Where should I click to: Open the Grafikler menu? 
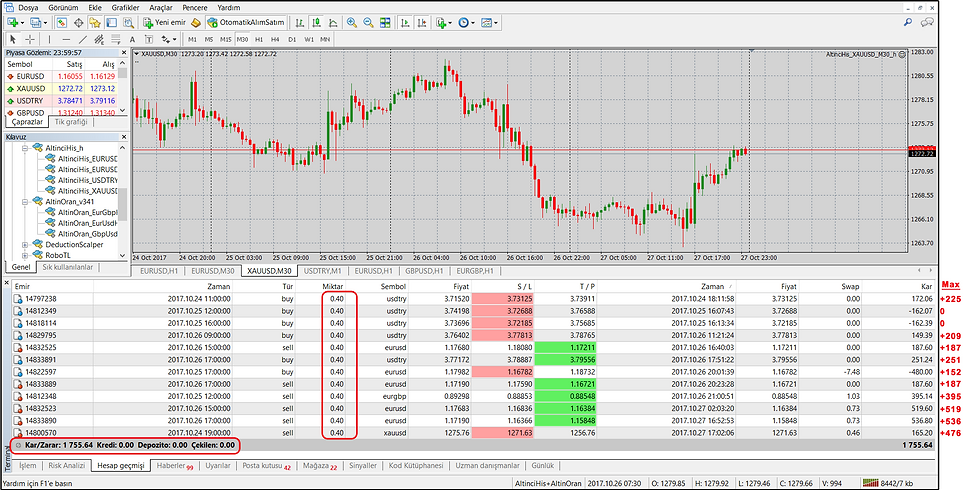(x=125, y=8)
